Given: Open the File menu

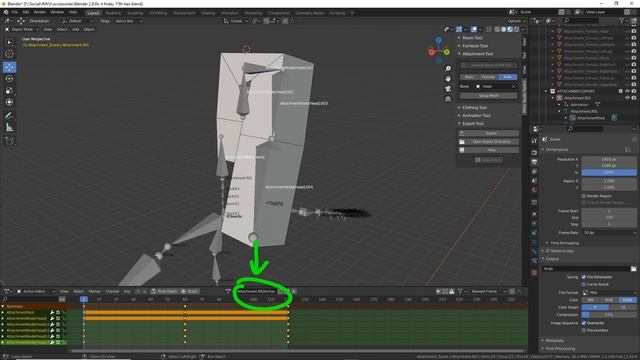Looking at the screenshot, I should [x=15, y=12].
